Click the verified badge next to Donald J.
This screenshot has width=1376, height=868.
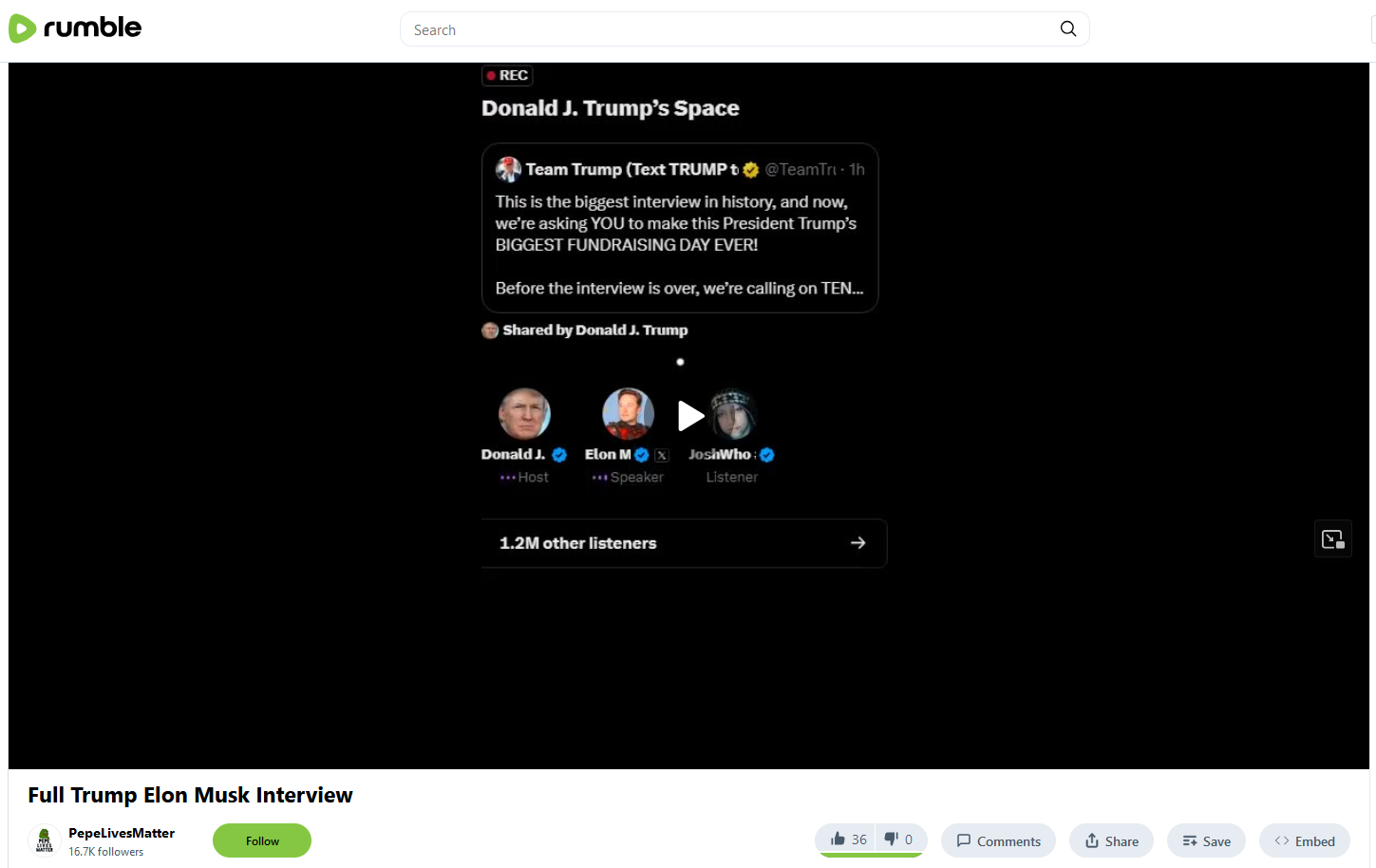click(559, 455)
